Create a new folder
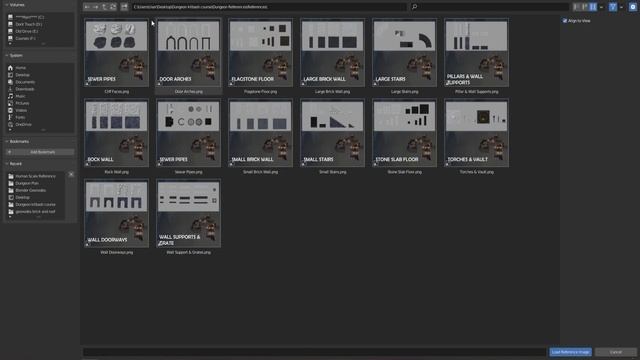This screenshot has width=640, height=360. coord(124,7)
